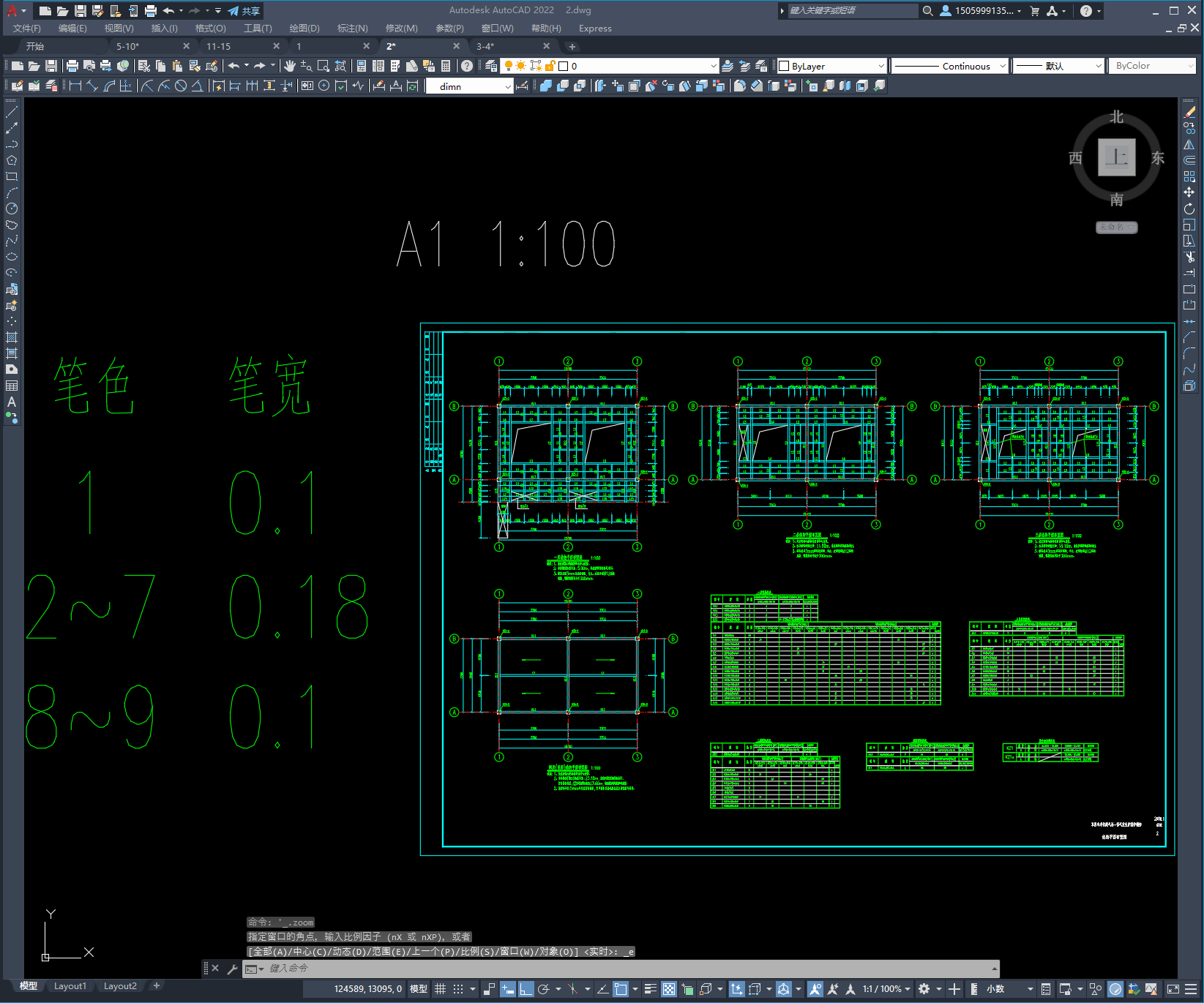Click the QuickCalc calculator icon
This screenshot has width=1204, height=1003.
pos(446,66)
